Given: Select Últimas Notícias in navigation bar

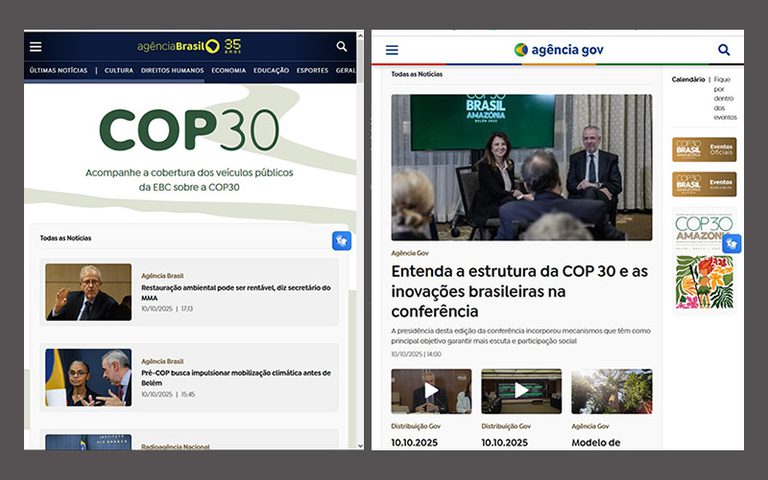Looking at the screenshot, I should (58, 71).
